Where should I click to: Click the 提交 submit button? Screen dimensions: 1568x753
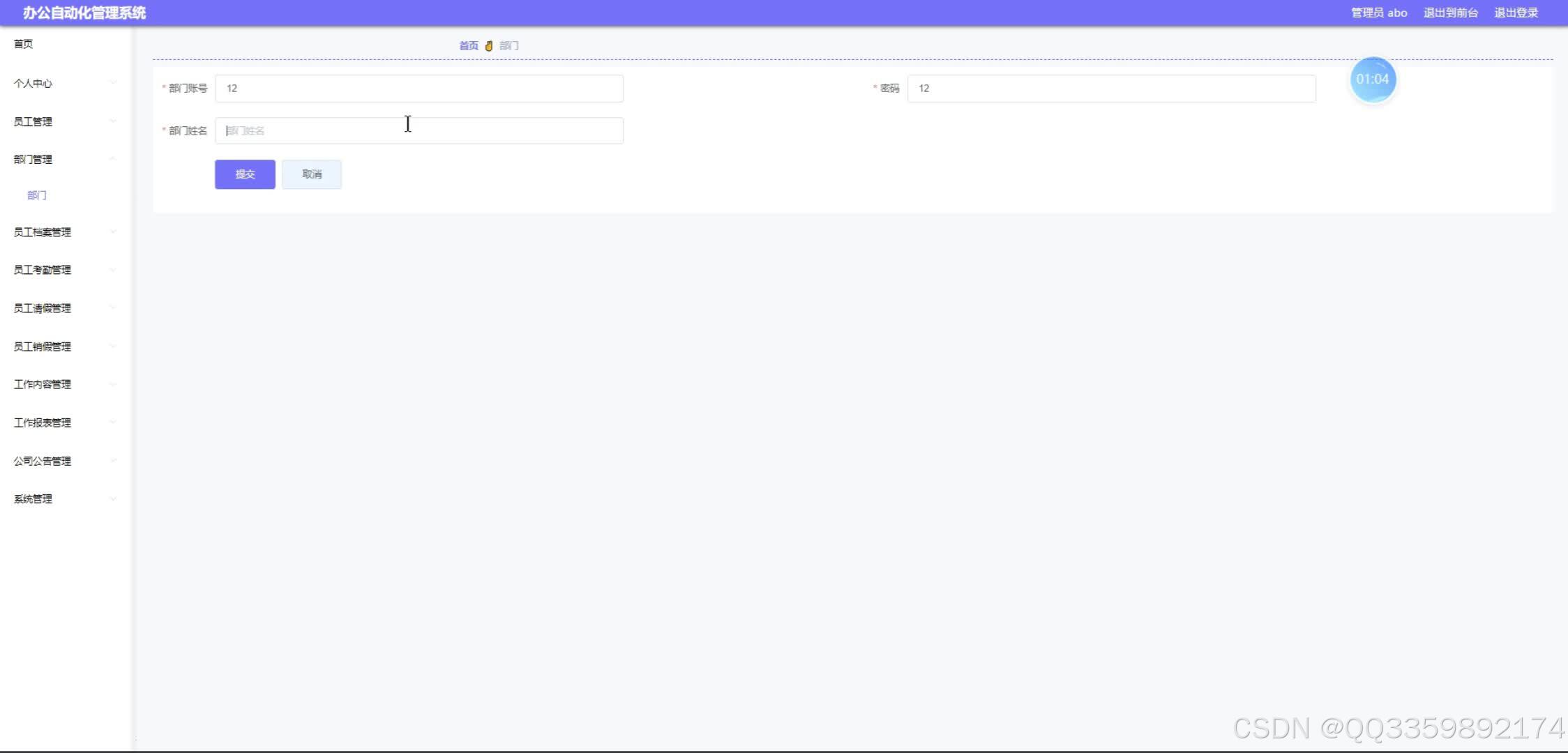click(244, 174)
